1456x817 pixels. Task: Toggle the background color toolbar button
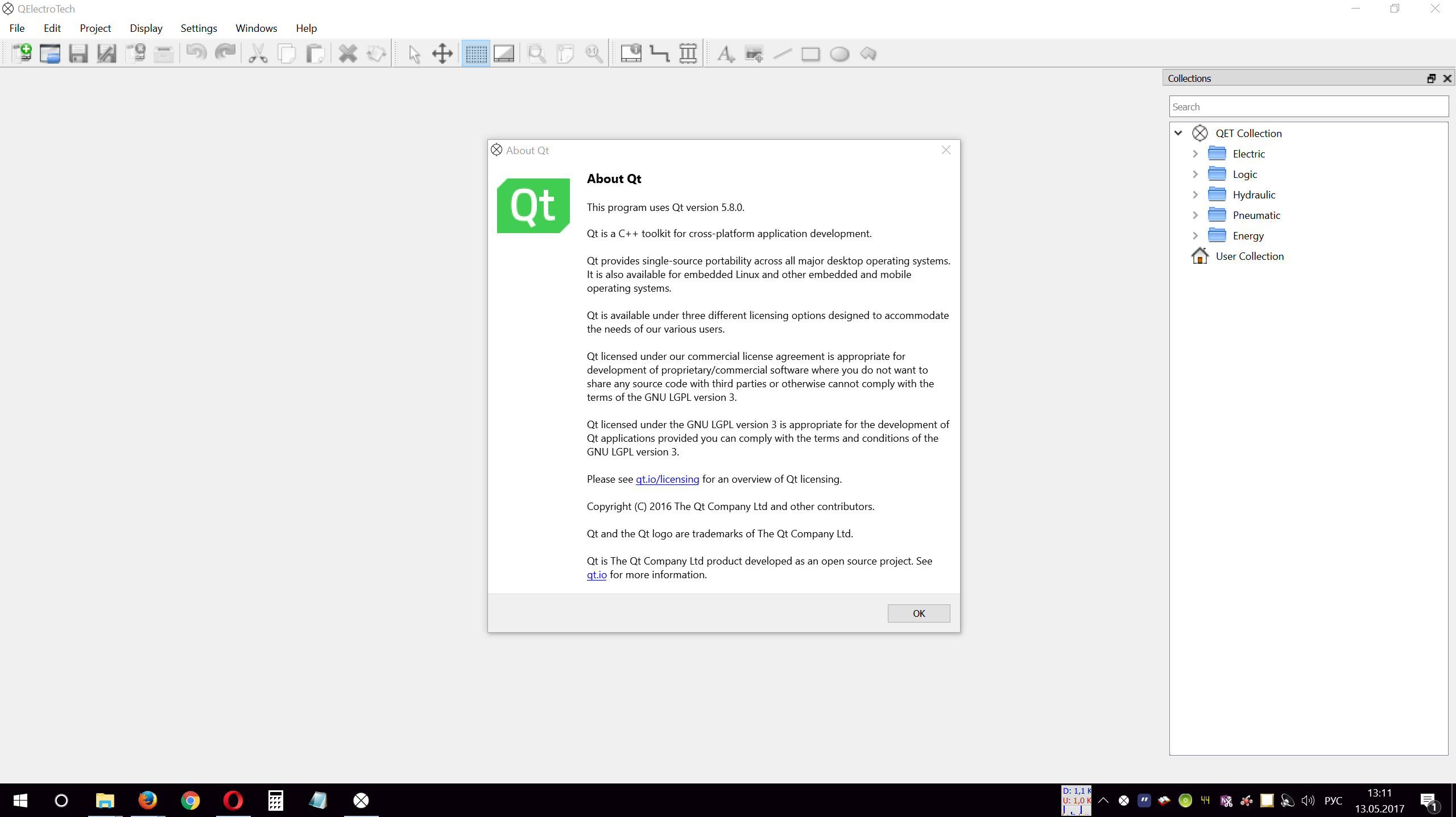504,54
